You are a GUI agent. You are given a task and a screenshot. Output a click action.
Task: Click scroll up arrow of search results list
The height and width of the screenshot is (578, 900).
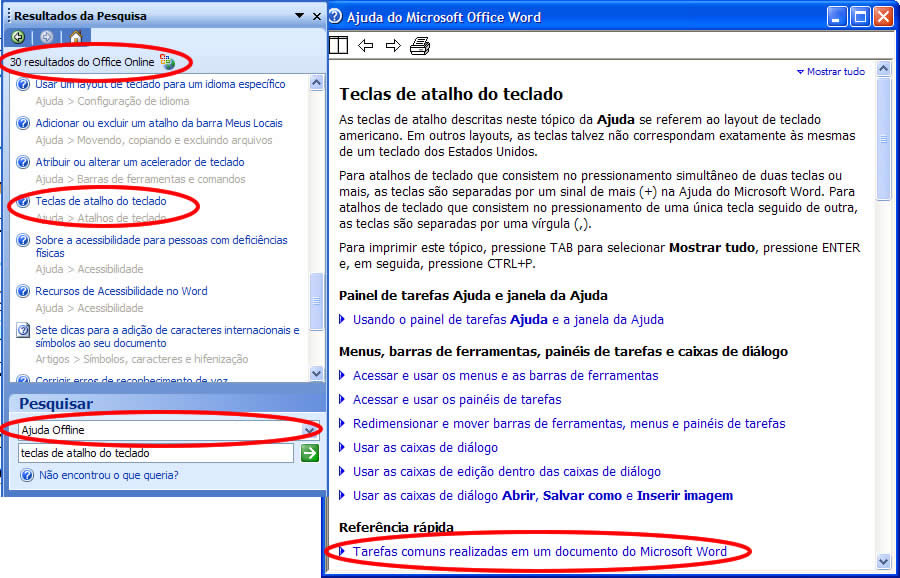coord(316,83)
